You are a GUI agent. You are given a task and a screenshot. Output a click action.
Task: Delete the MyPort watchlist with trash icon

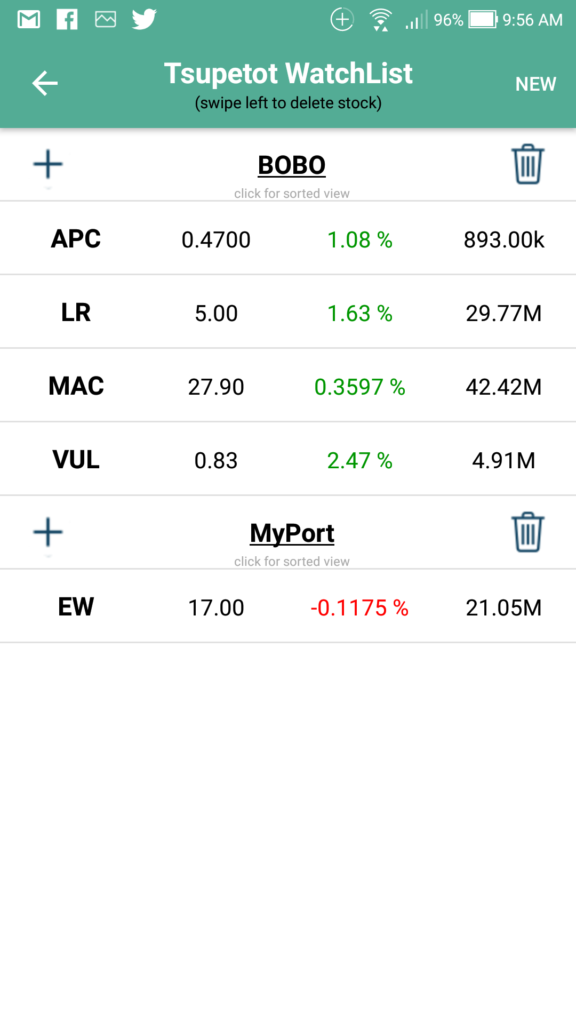528,532
